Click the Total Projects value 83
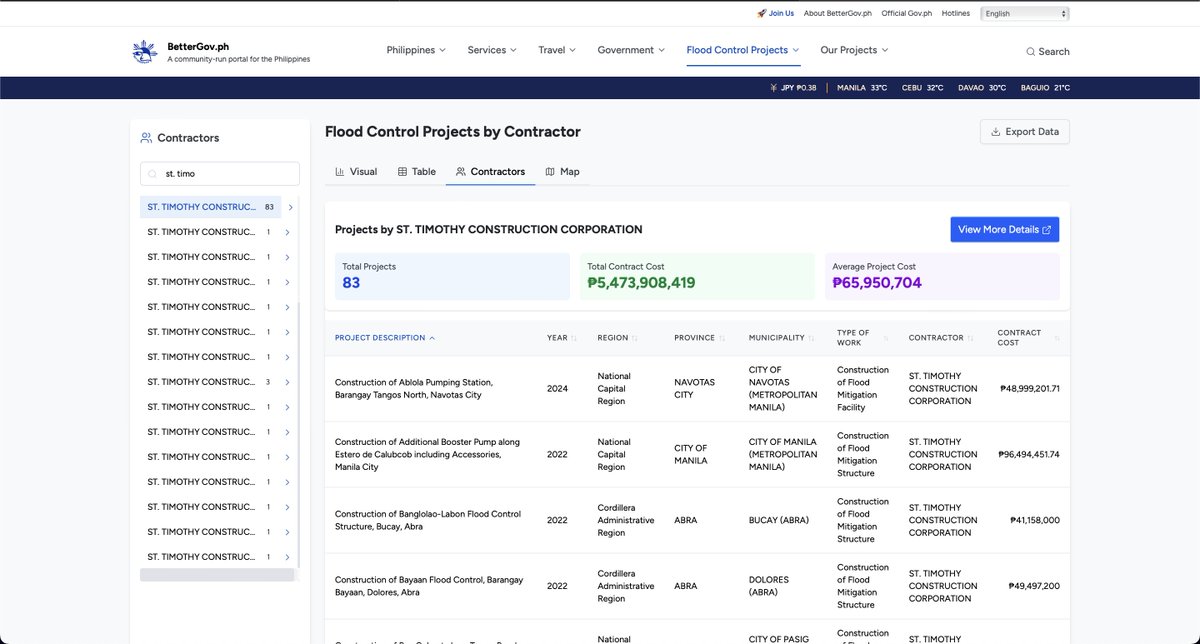Viewport: 1200px width, 644px height. (351, 283)
